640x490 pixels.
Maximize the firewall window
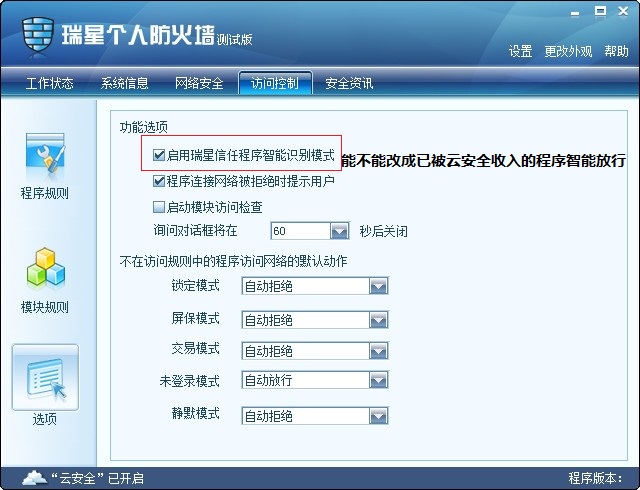coord(600,12)
